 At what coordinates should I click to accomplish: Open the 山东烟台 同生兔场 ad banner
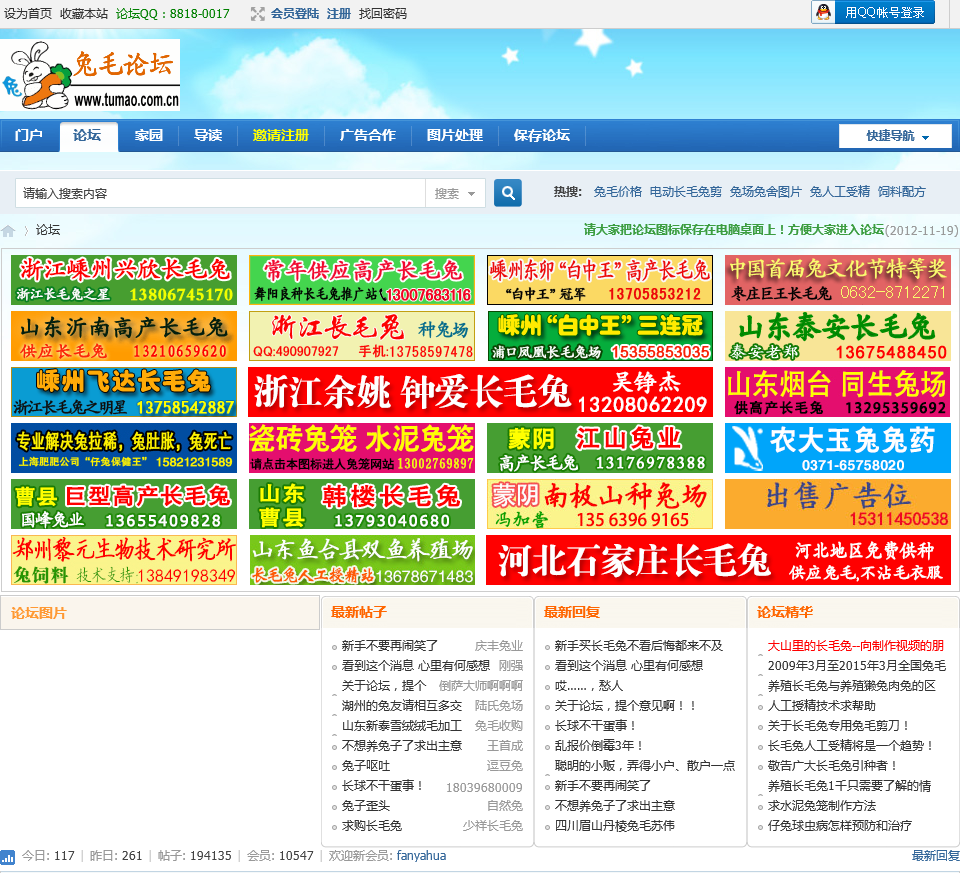838,392
